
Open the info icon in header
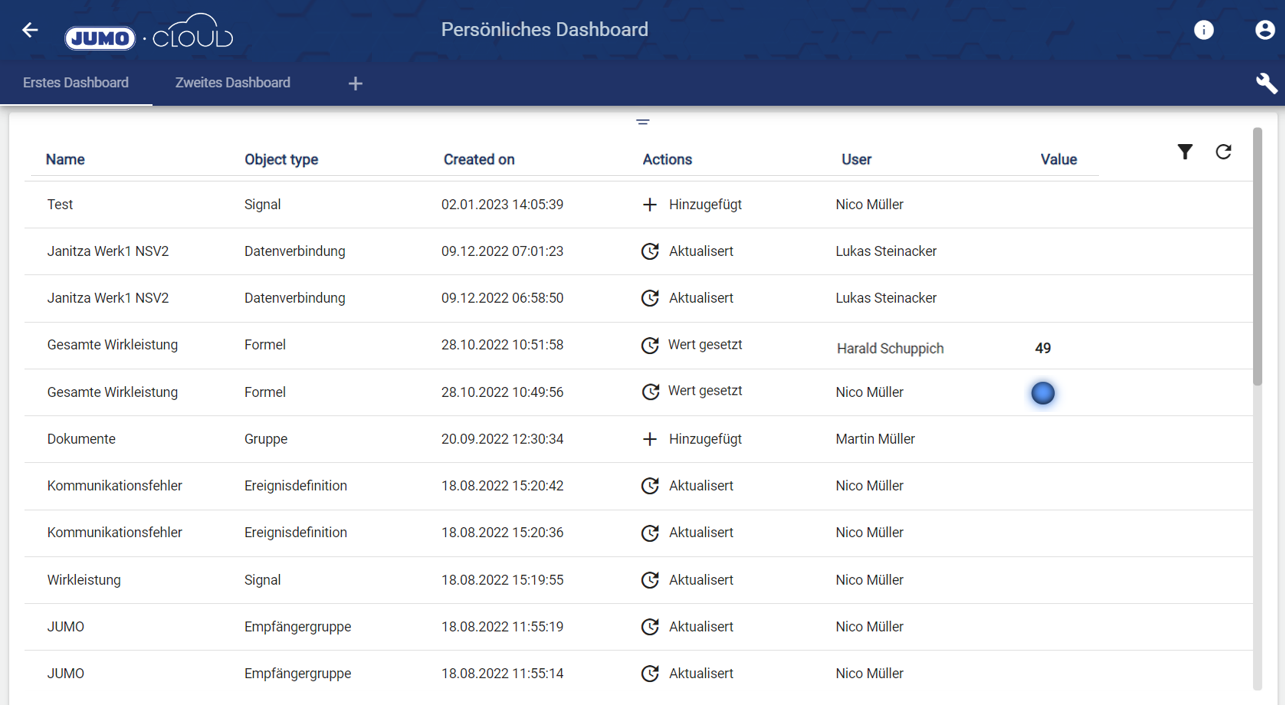pos(1204,30)
